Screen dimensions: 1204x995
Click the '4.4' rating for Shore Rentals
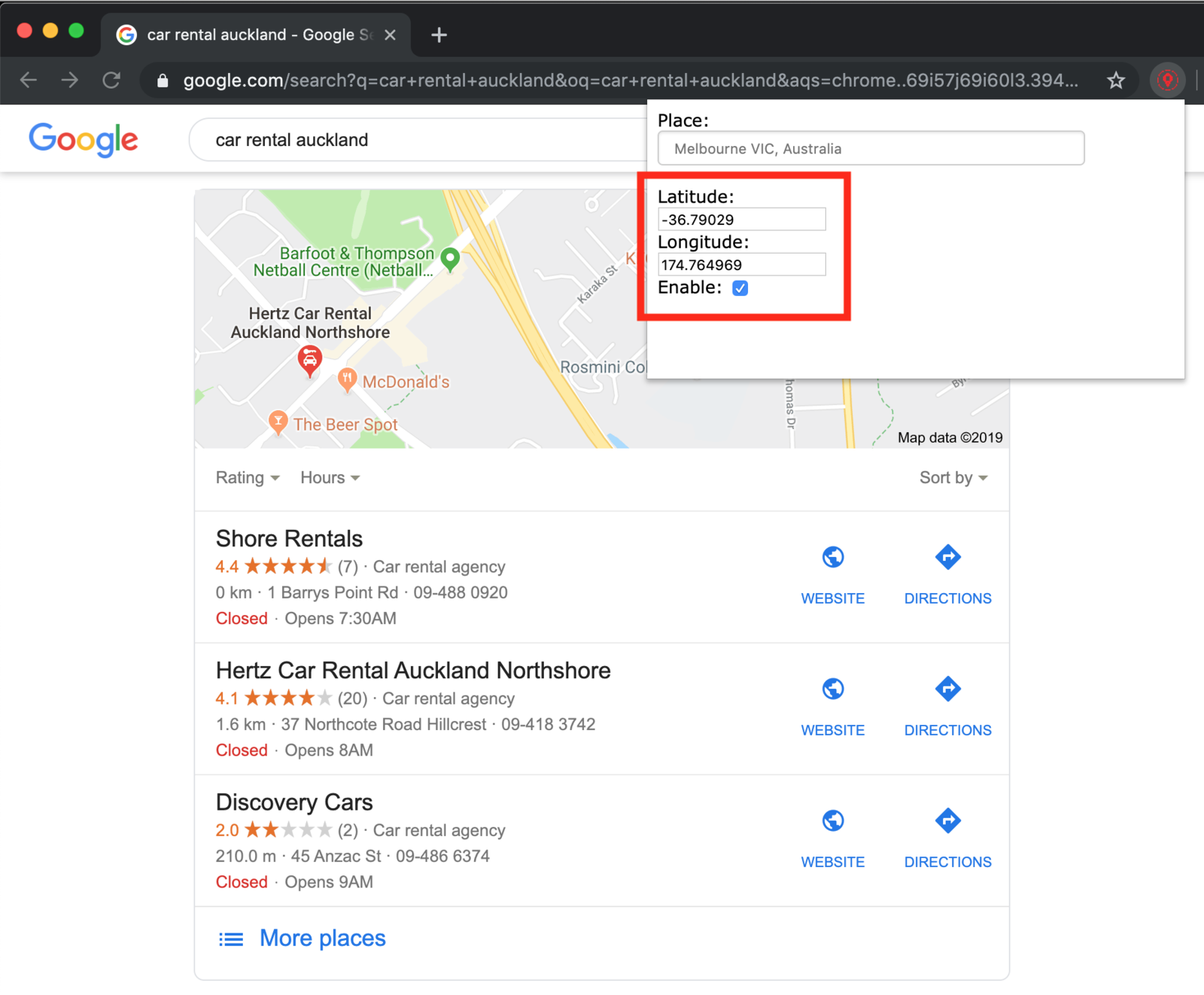tap(227, 567)
